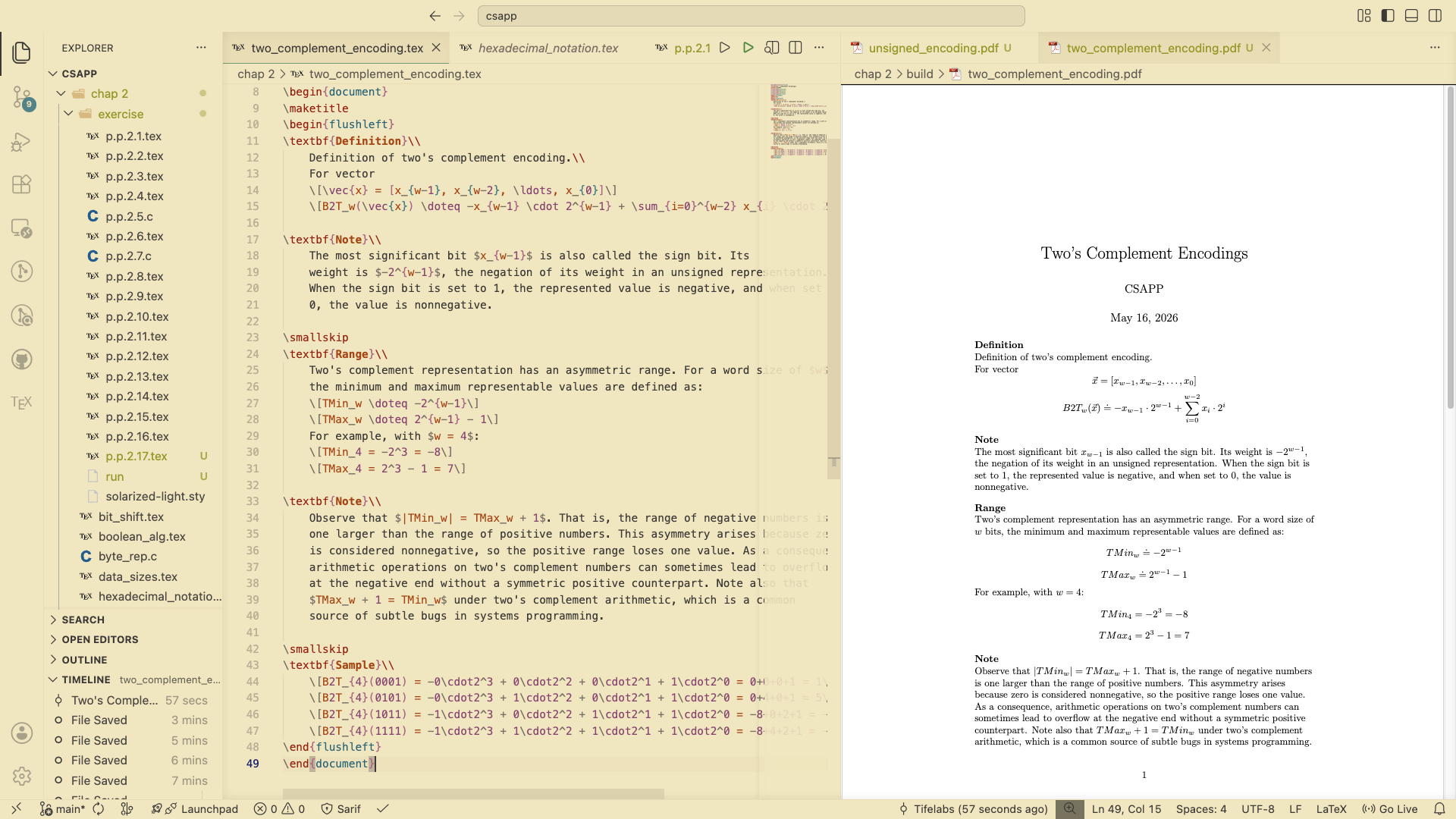Go forward with the navigation arrow
This screenshot has height=819, width=1456.
tap(459, 16)
